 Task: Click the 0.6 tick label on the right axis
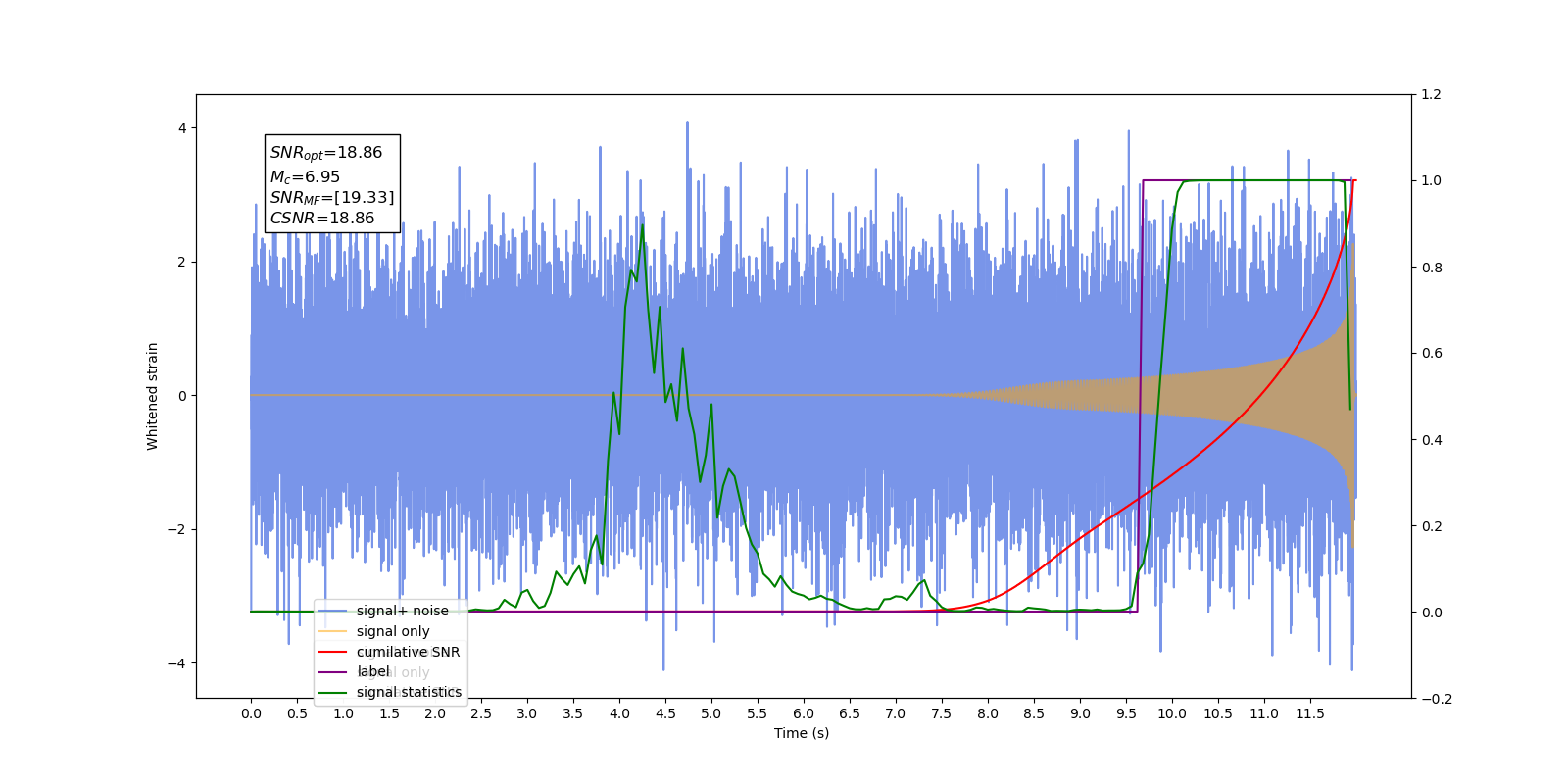point(1431,354)
